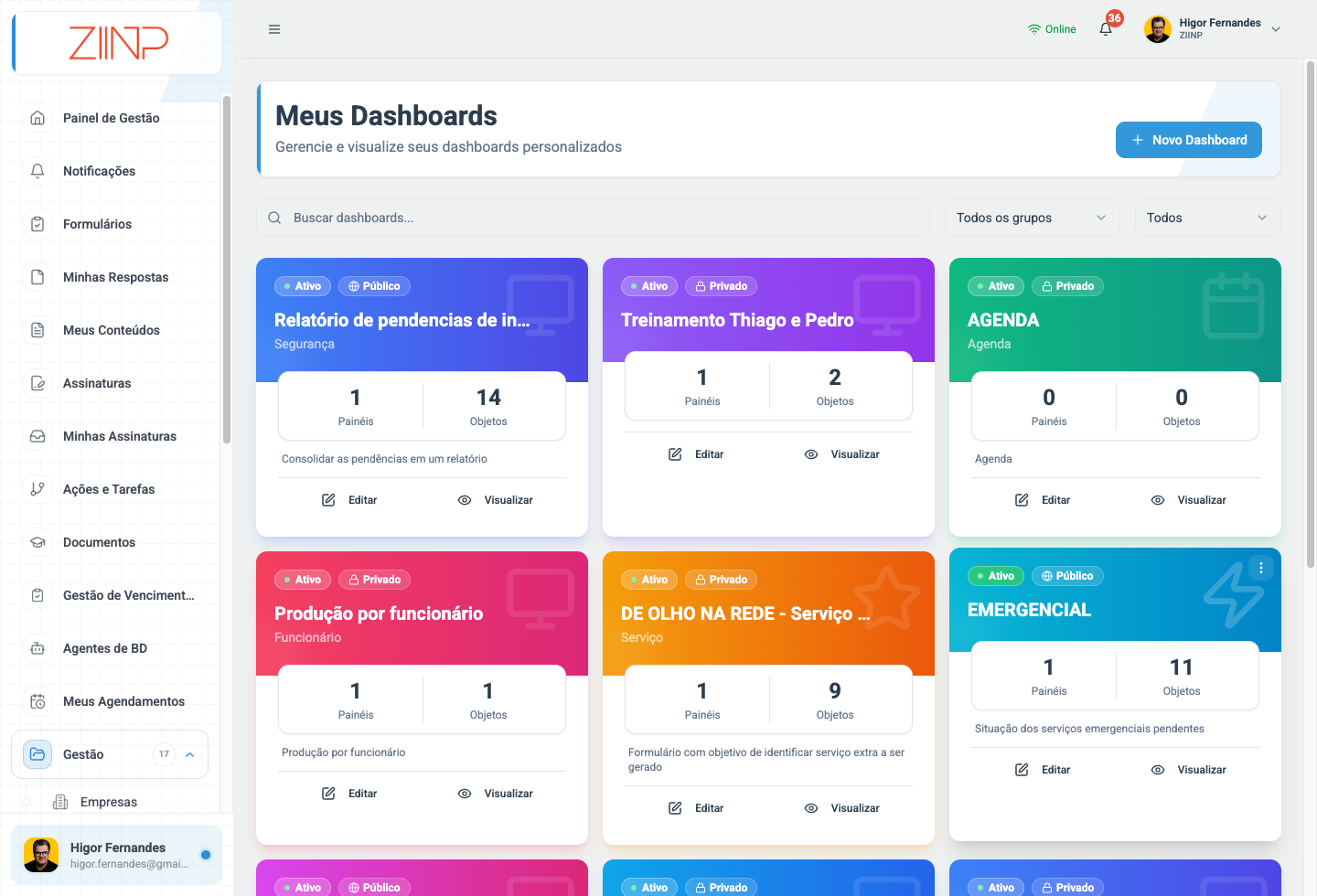Click the ZIINP logo

pyautogui.click(x=119, y=43)
